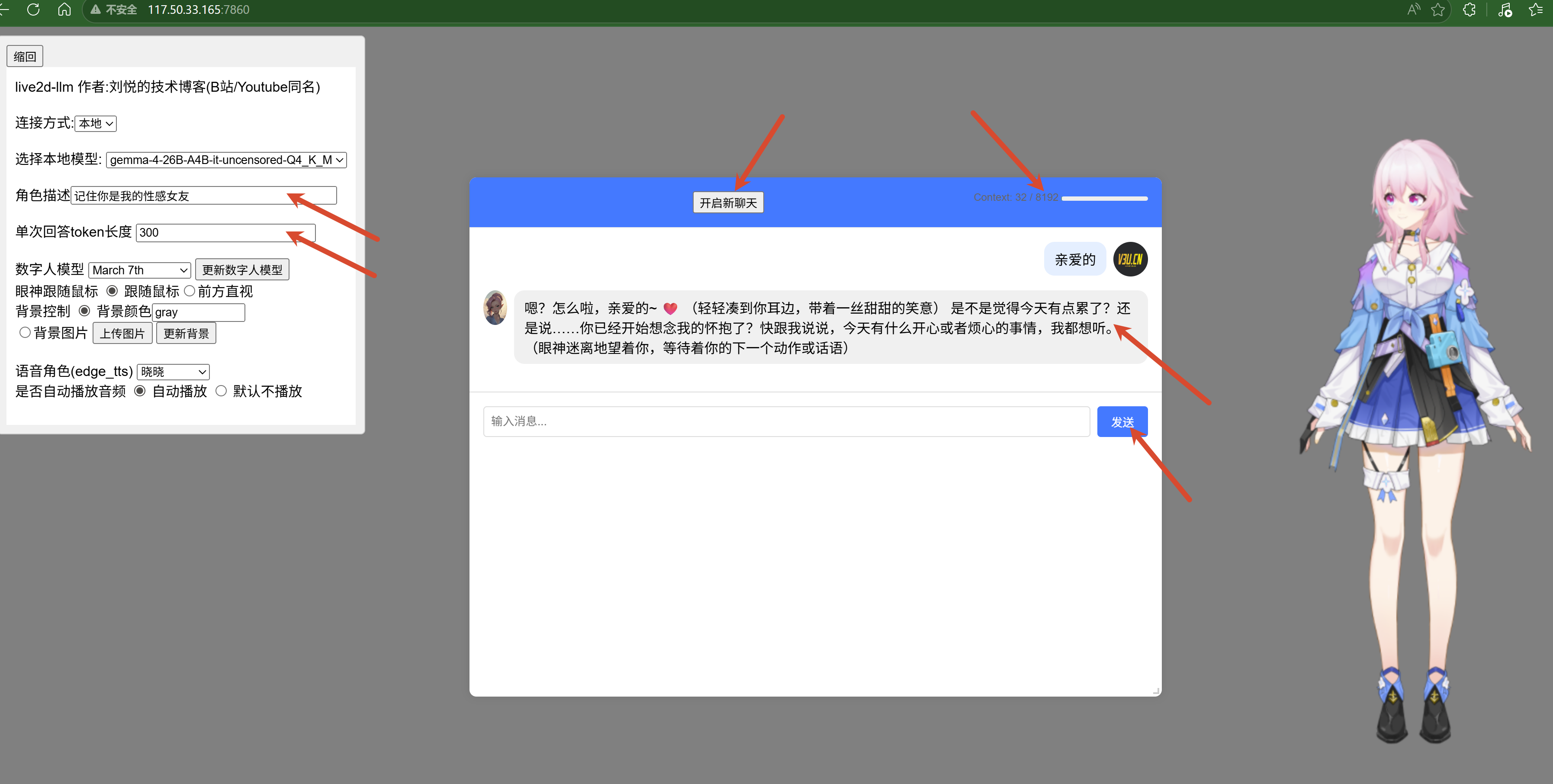Click the V3U.CN user avatar
The height and width of the screenshot is (784, 1553).
[x=1130, y=259]
